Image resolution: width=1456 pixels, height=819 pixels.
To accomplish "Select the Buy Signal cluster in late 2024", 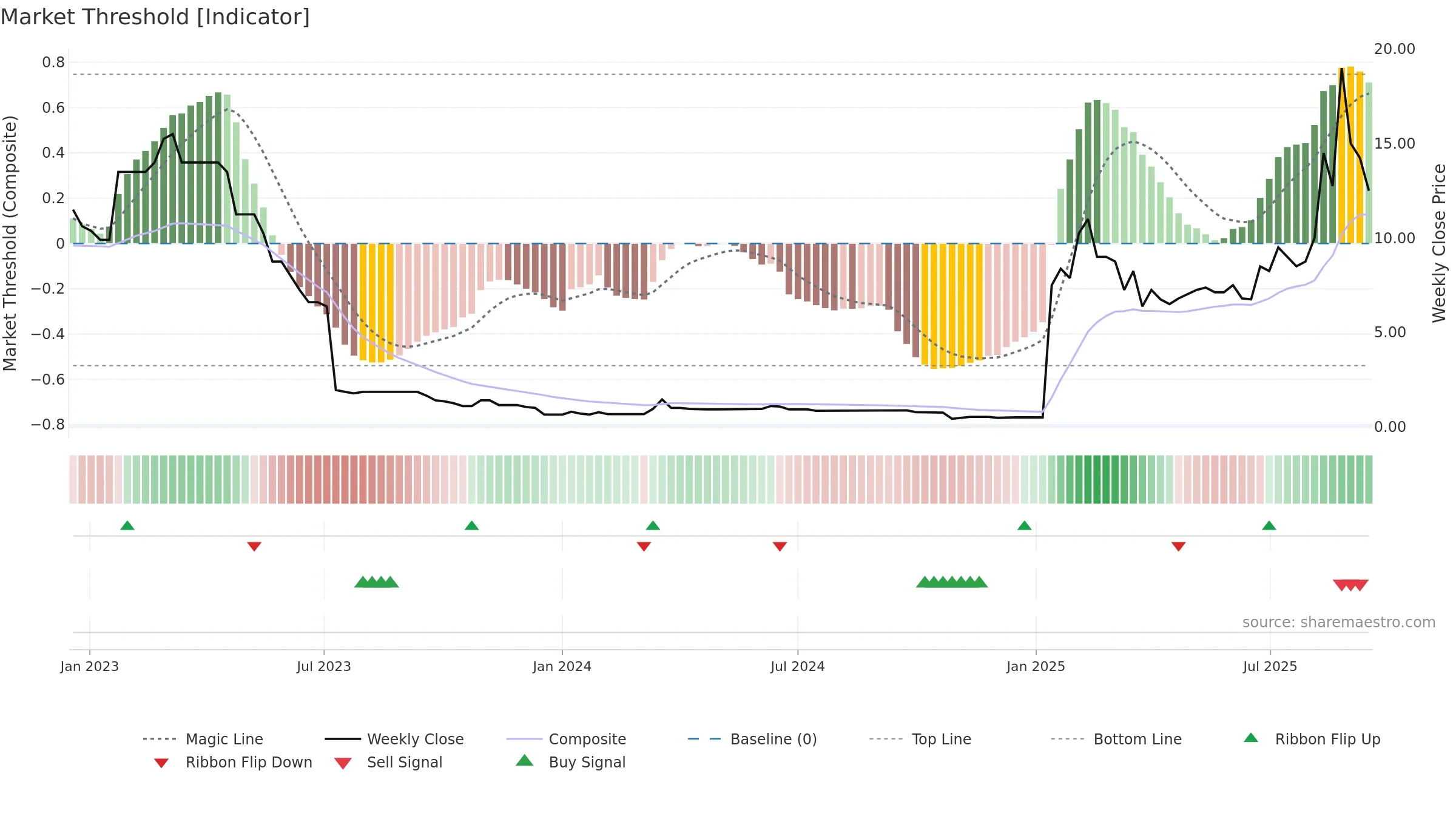I will point(952,582).
